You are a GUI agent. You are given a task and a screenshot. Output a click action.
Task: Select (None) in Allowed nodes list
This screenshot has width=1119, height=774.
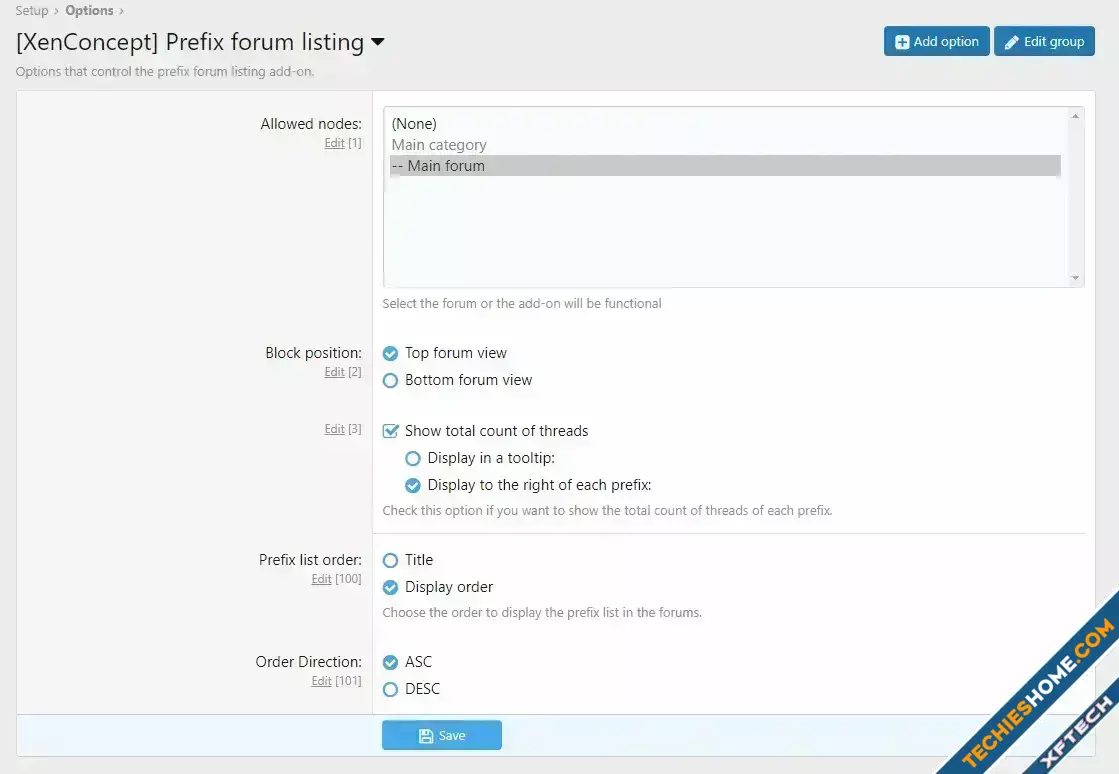tap(414, 124)
